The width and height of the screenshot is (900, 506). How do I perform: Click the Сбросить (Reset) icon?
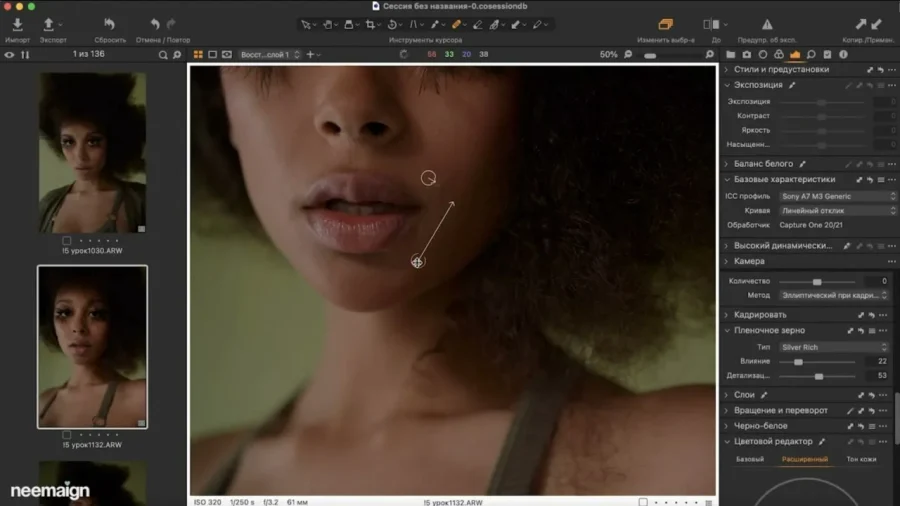[109, 24]
